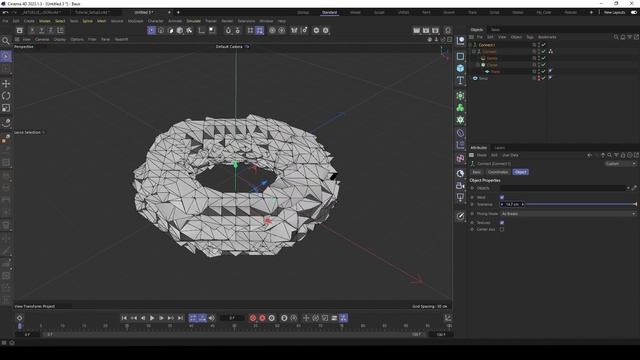This screenshot has width=640, height=360.
Task: Open the Camera objects icon in side palette
Action: (x=460, y=186)
